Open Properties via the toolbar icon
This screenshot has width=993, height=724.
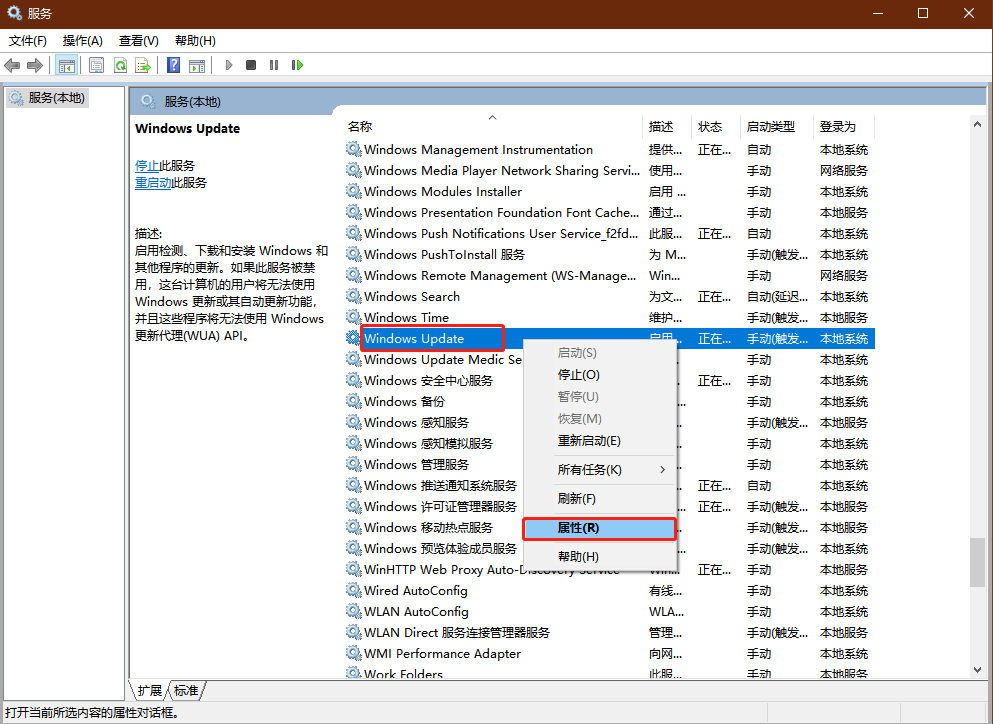click(97, 65)
